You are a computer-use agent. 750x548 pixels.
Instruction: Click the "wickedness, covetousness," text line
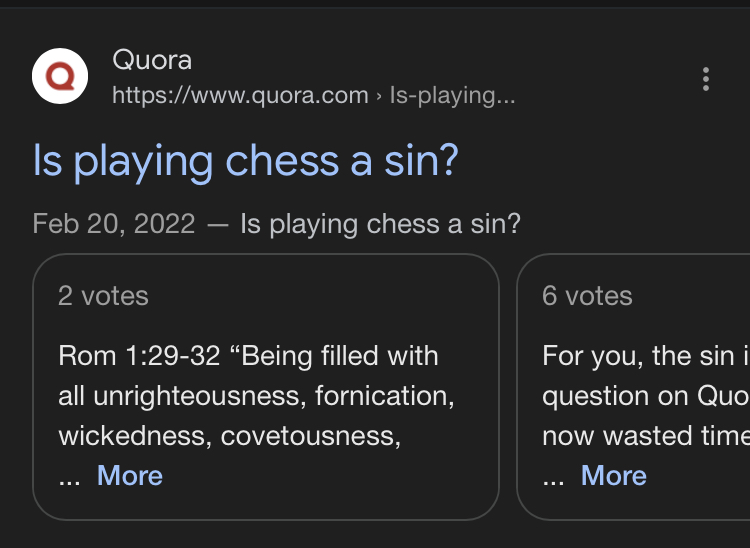tap(230, 436)
